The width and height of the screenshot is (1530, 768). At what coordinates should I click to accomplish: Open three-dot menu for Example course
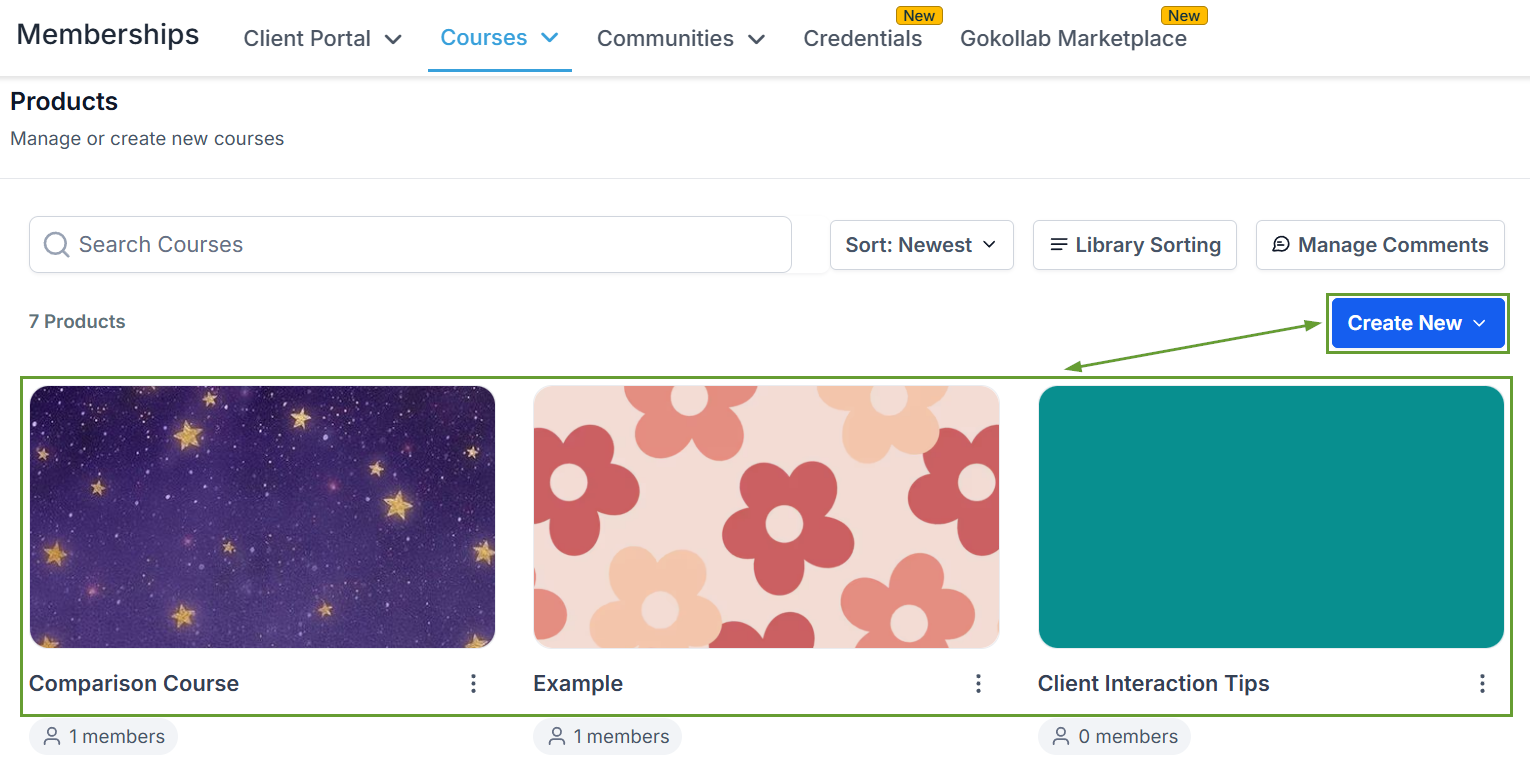click(x=978, y=684)
